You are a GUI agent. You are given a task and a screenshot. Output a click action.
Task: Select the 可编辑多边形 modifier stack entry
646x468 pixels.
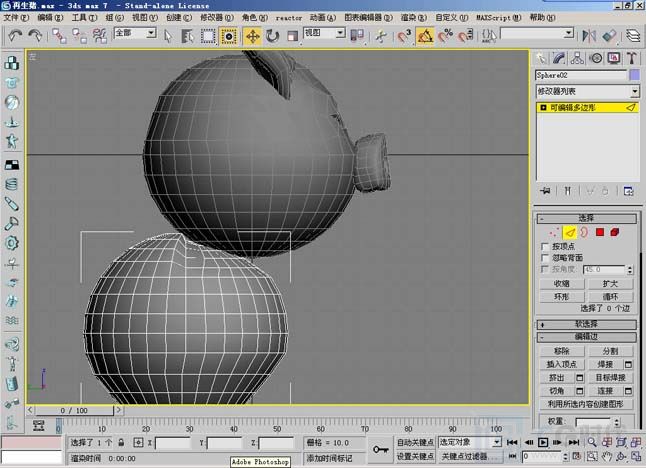coord(587,108)
